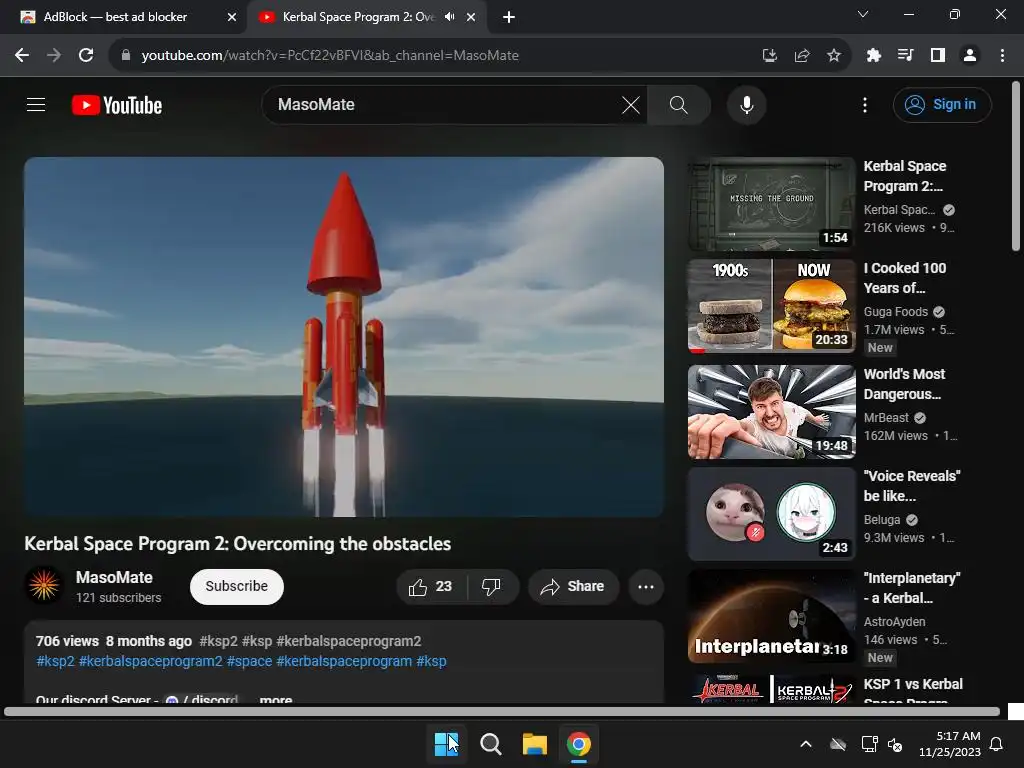The height and width of the screenshot is (768, 1024).
Task: Click the browser address bar URL
Action: tap(330, 56)
